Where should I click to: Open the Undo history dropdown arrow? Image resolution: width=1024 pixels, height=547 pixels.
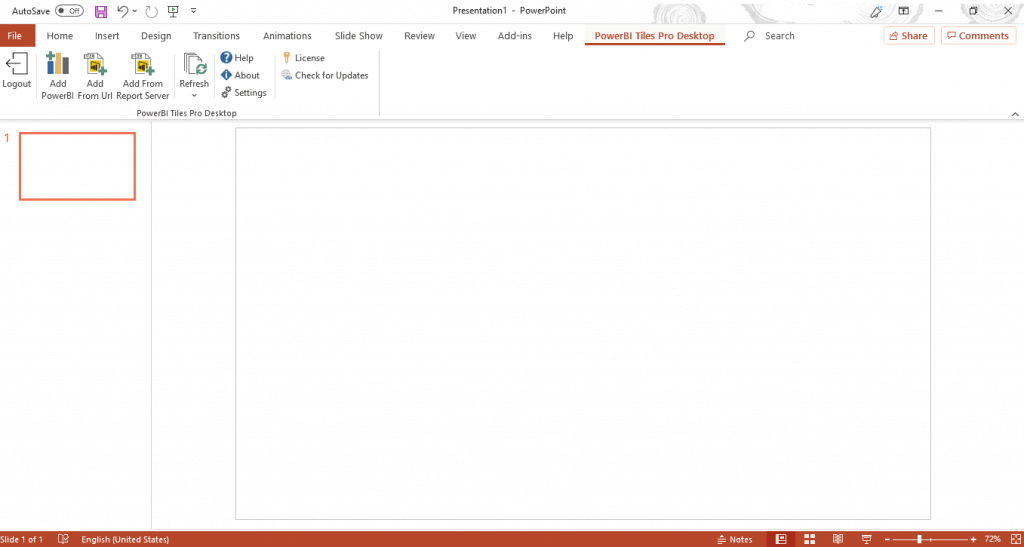[x=135, y=11]
